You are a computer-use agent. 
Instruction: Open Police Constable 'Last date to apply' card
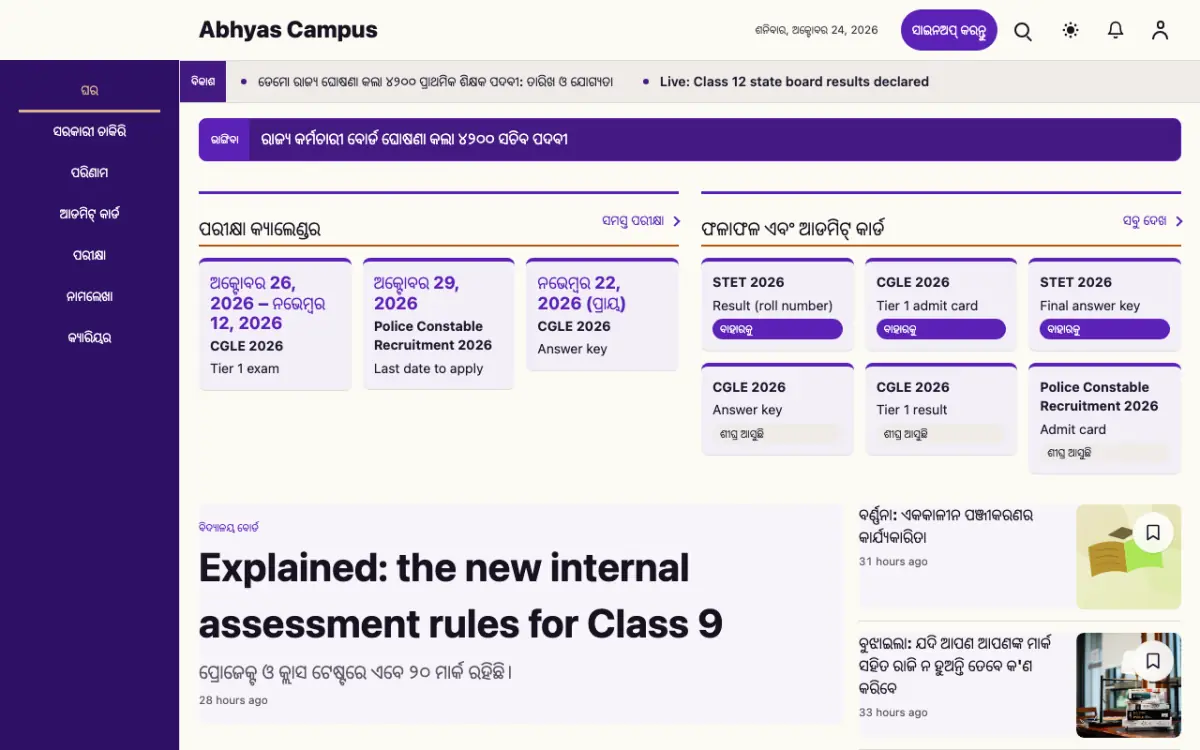point(439,324)
